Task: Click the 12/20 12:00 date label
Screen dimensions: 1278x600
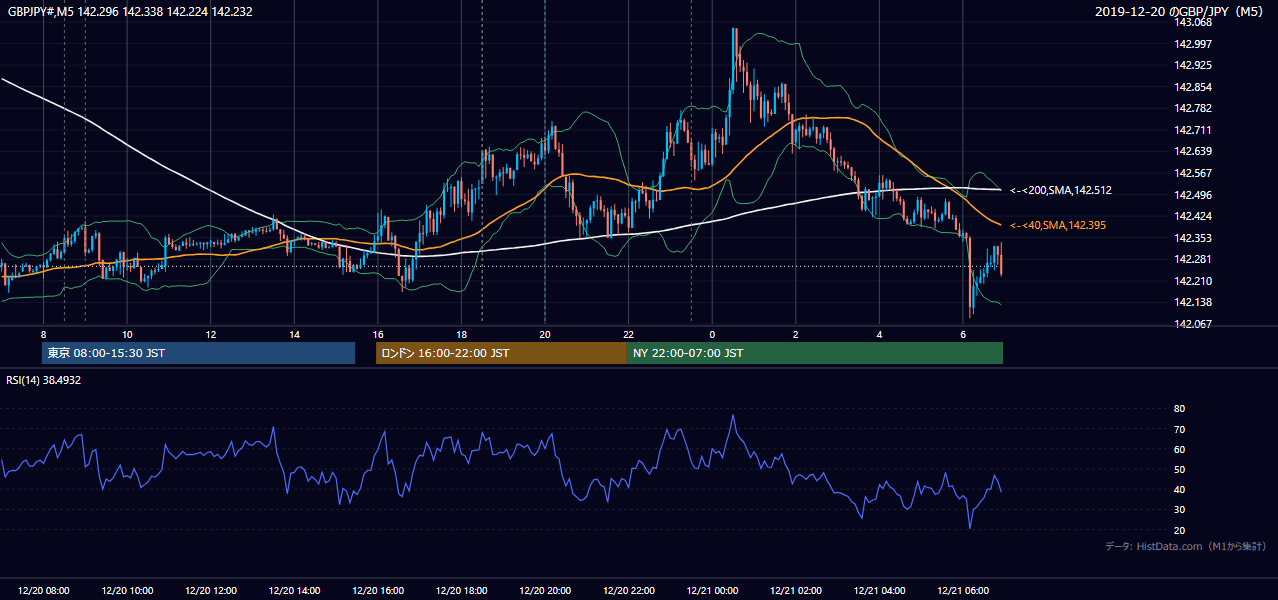Action: [x=211, y=591]
